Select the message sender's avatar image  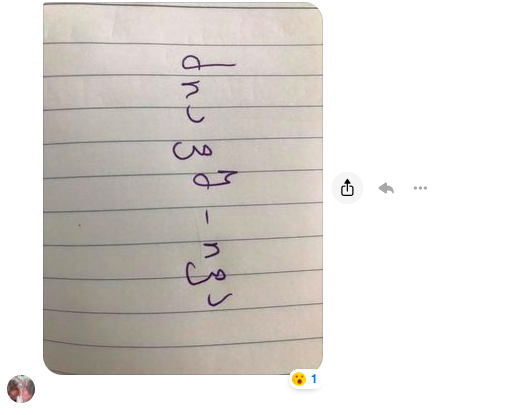(x=21, y=389)
